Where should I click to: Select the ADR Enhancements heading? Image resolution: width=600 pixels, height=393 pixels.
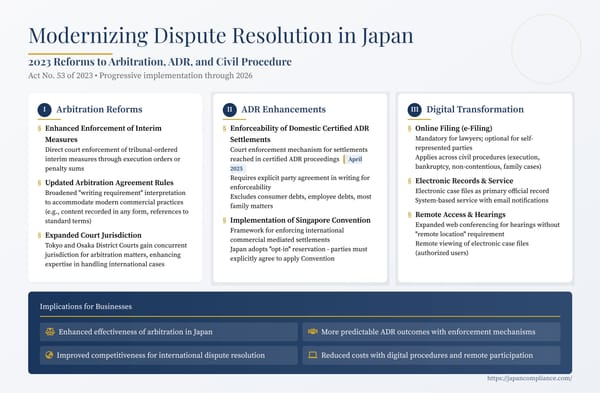[x=284, y=109]
